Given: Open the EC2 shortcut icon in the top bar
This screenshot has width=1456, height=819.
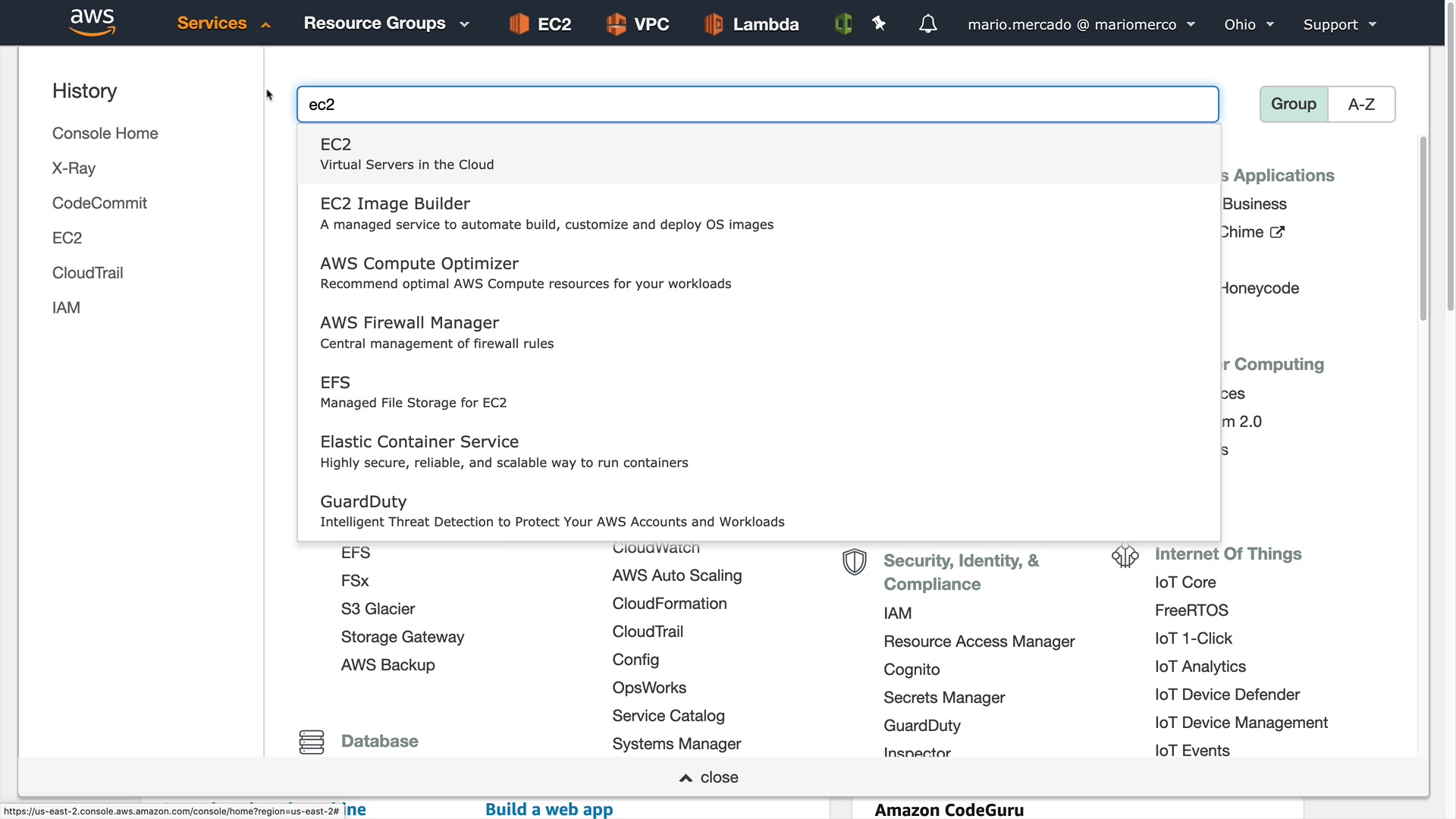Looking at the screenshot, I should tap(519, 24).
